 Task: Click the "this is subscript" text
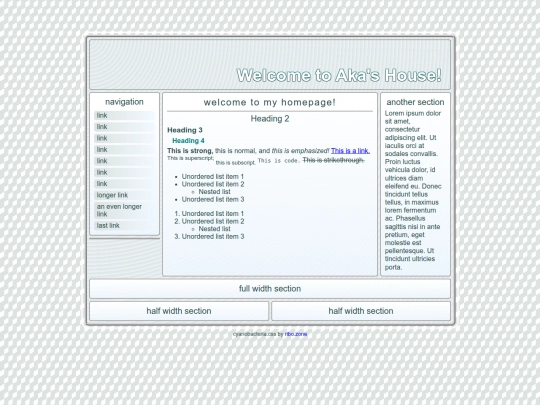(236, 163)
